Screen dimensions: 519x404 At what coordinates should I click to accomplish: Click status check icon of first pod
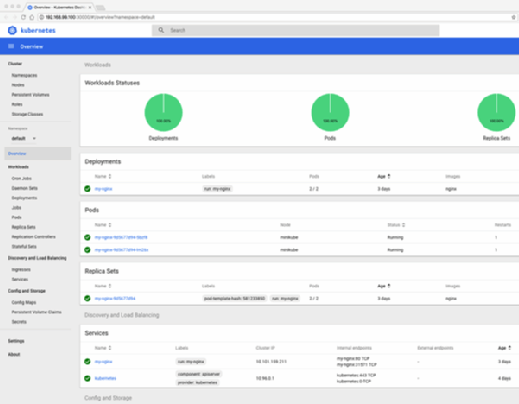pyautogui.click(x=87, y=237)
